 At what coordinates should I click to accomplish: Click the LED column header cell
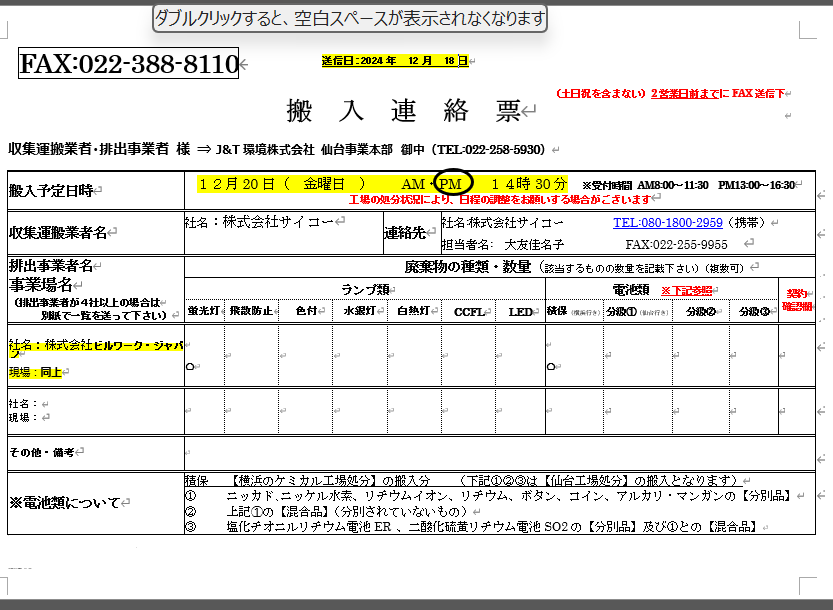pyautogui.click(x=519, y=311)
